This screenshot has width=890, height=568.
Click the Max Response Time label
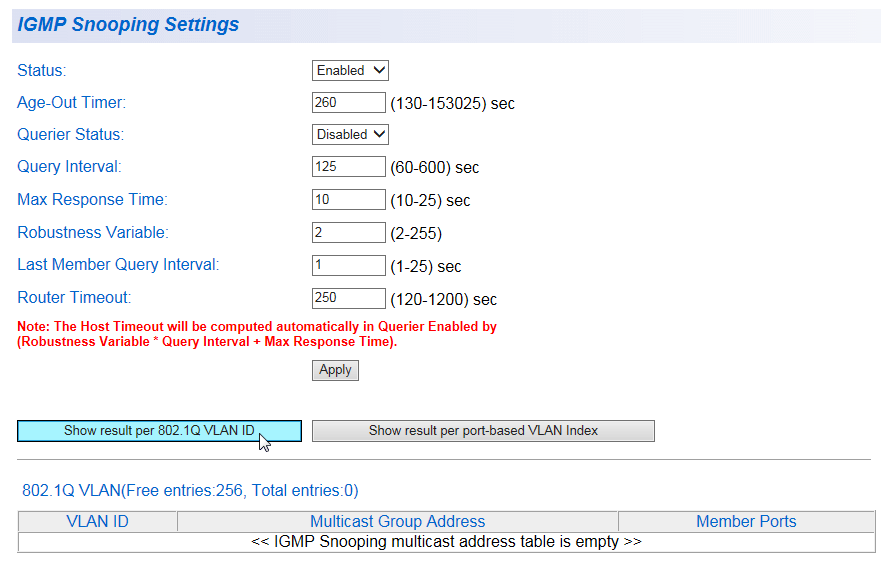pyautogui.click(x=93, y=200)
